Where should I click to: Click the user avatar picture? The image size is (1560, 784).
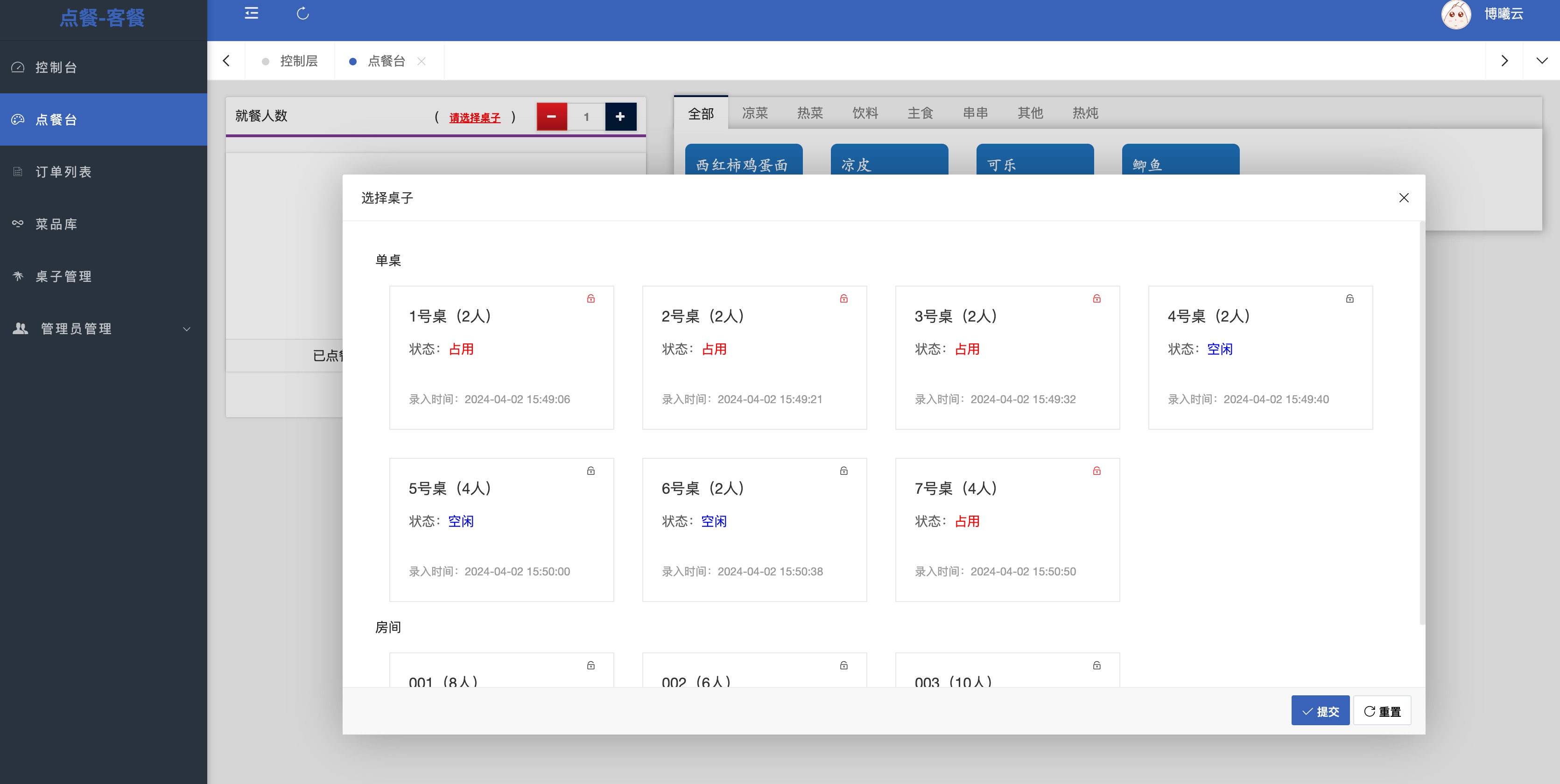tap(1456, 14)
